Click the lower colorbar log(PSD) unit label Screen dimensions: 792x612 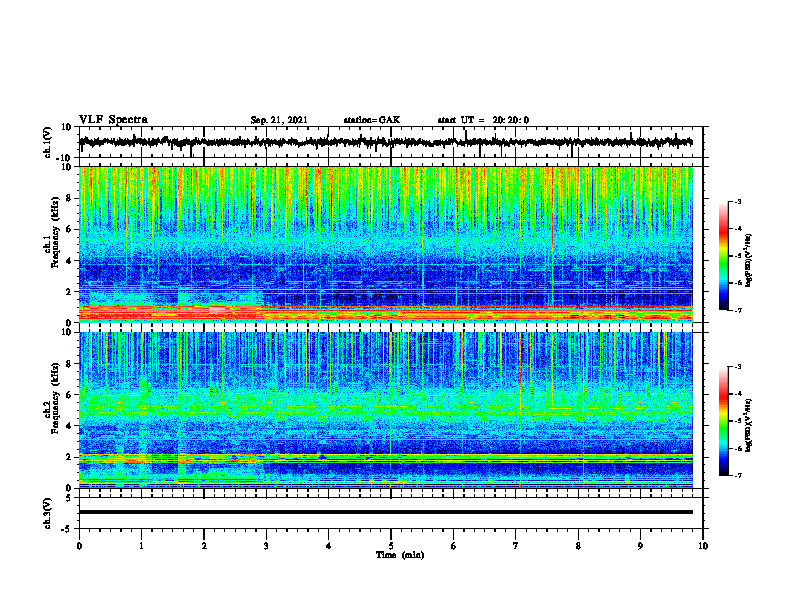(749, 425)
